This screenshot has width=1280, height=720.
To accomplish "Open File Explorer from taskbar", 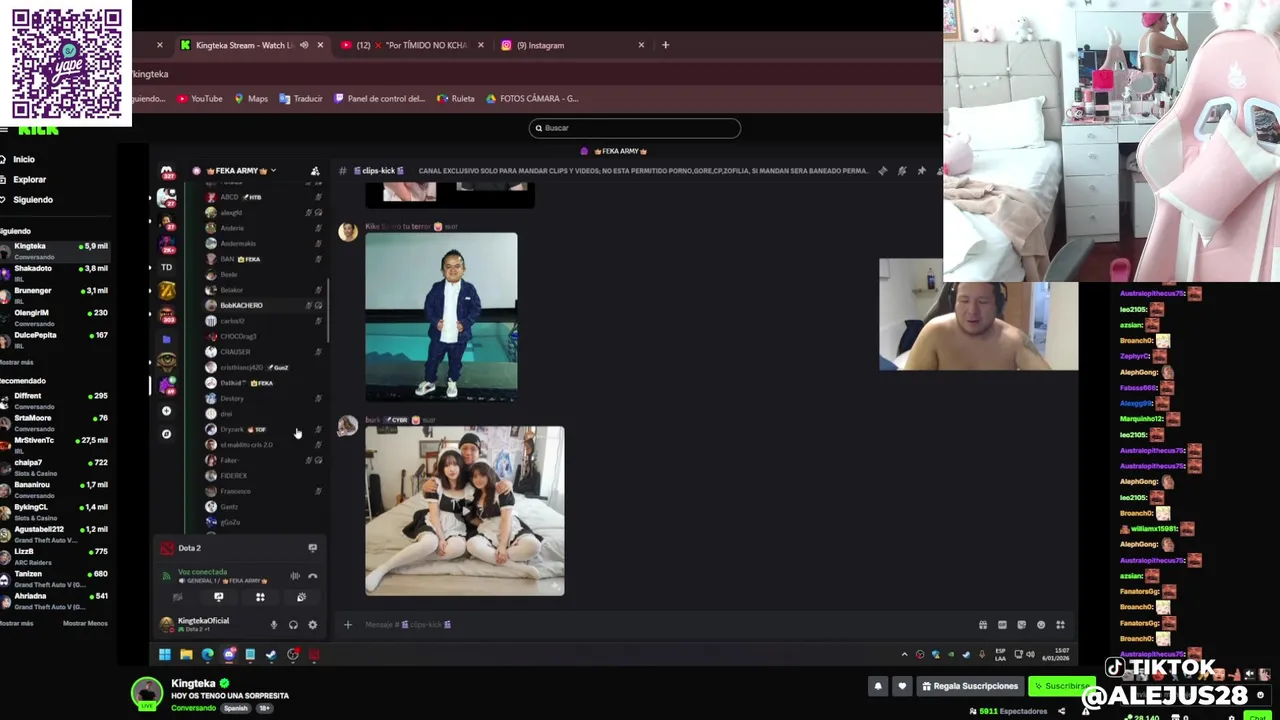I will [186, 655].
